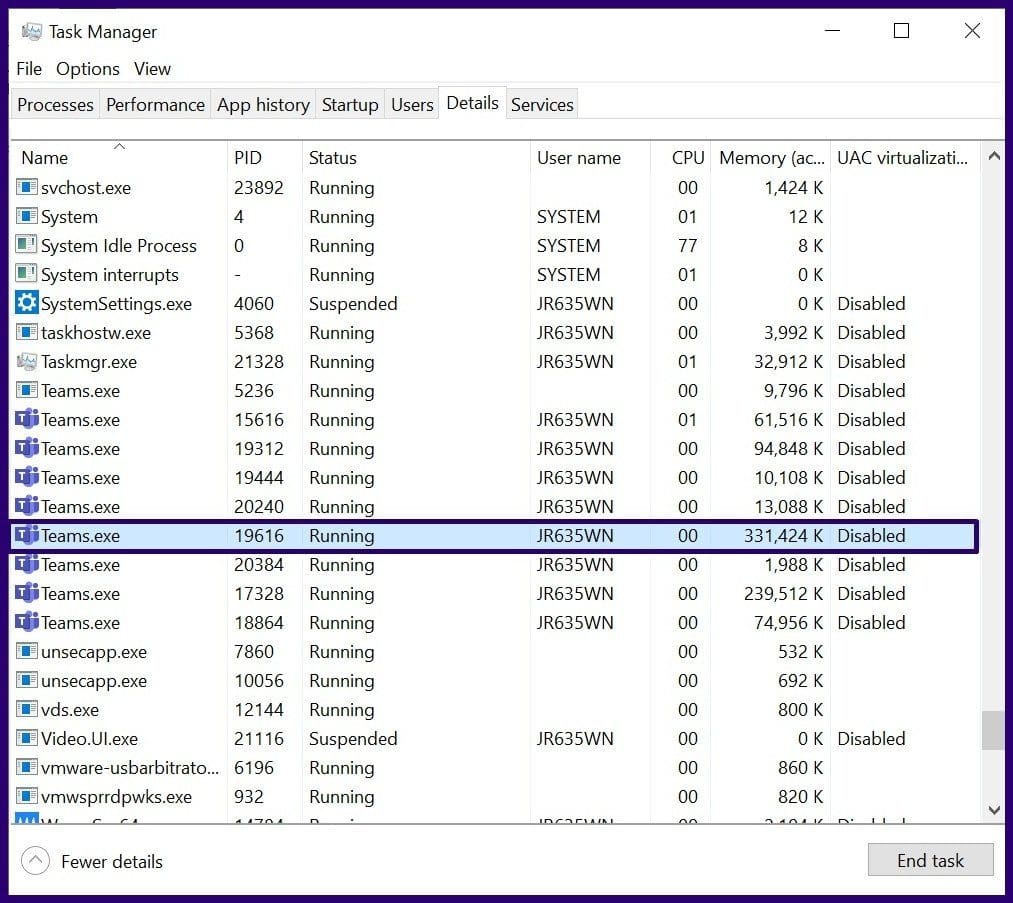Click the Suspended status of Video.UI.exe
1013x903 pixels.
pos(353,738)
